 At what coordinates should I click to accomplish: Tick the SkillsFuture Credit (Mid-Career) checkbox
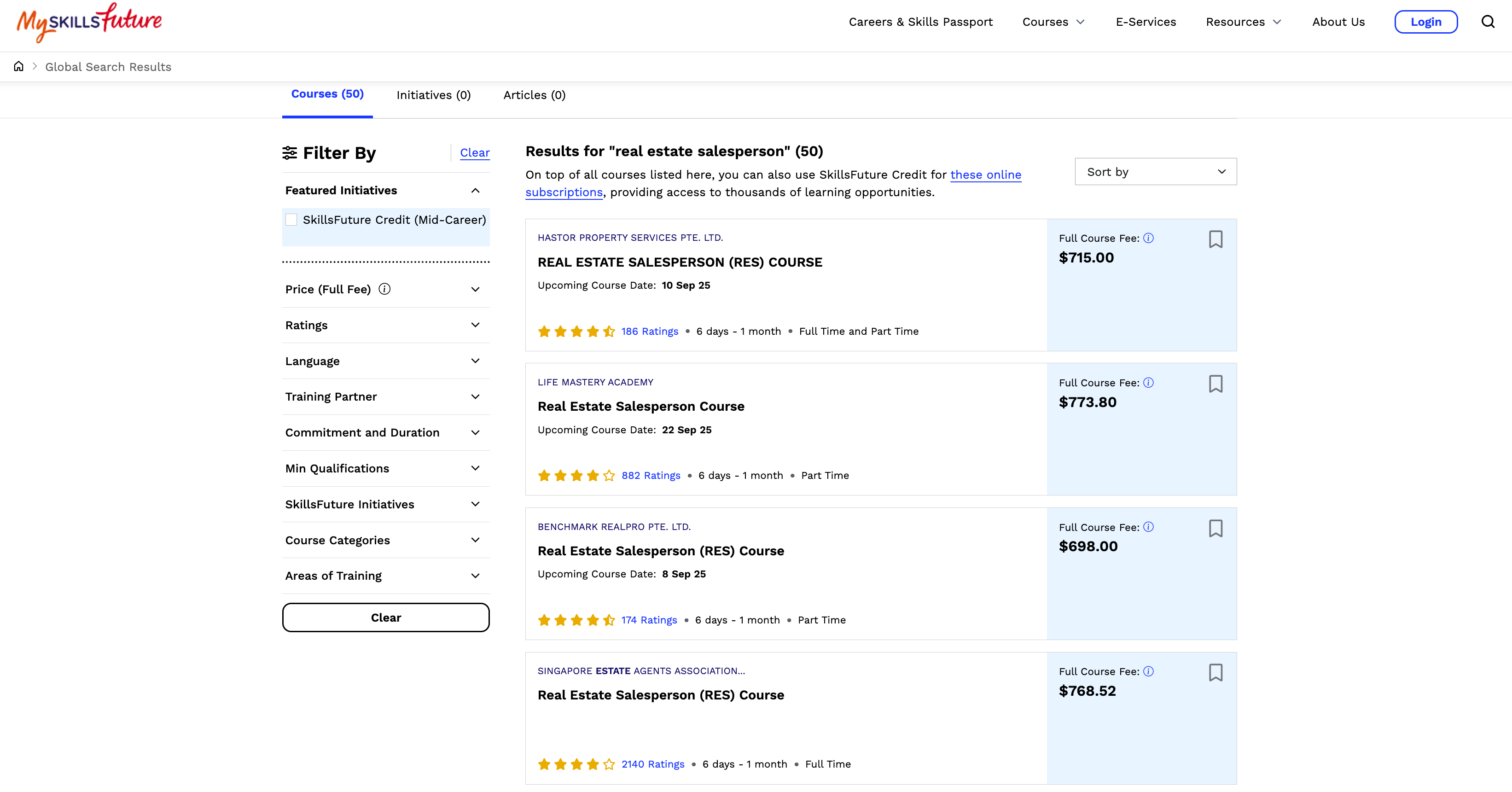(291, 220)
